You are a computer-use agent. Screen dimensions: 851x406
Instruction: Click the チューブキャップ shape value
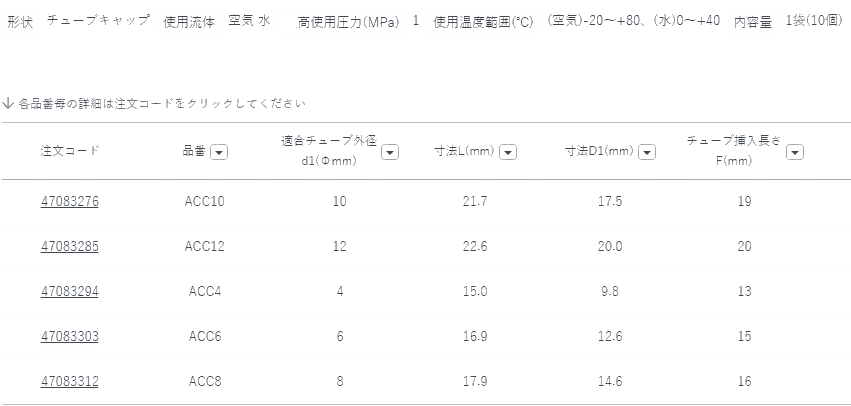(98, 20)
